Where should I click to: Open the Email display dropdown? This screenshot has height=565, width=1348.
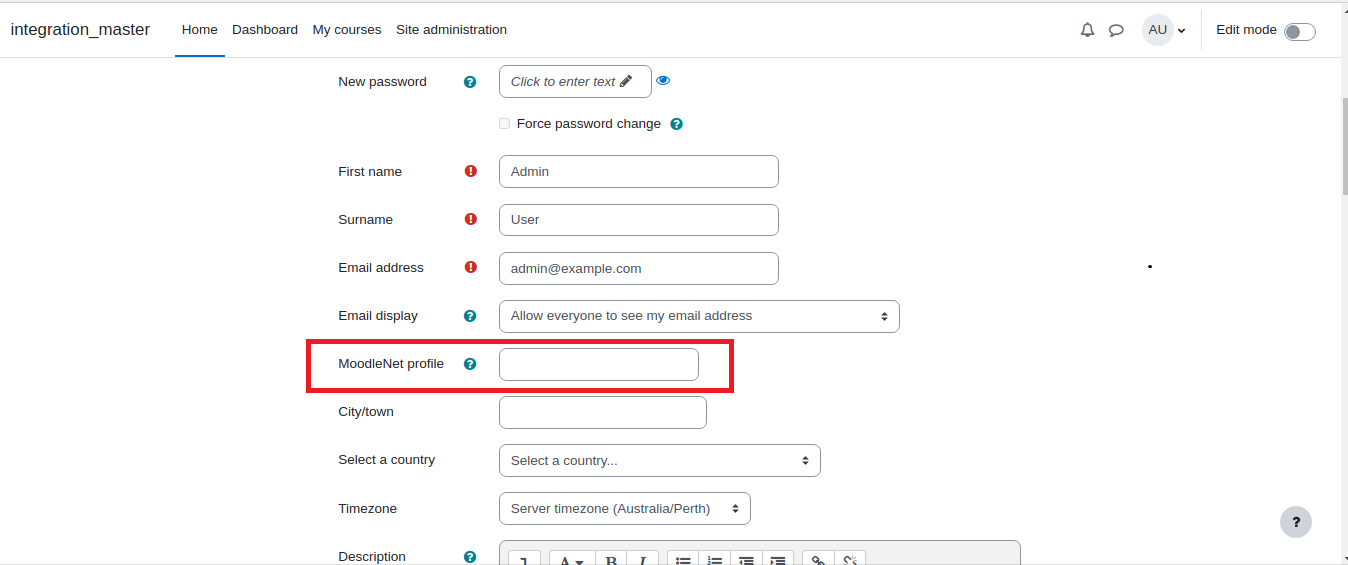pos(699,316)
